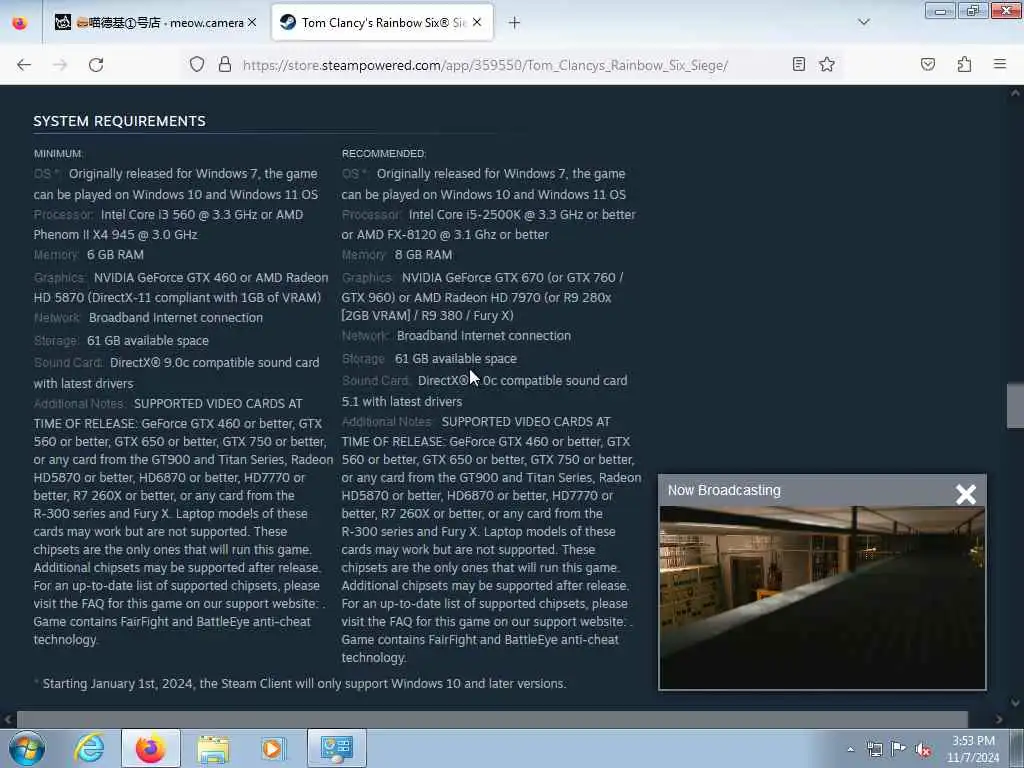Click minimum "61 GB available space" text
Viewport: 1024px width, 768px height.
coord(148,340)
